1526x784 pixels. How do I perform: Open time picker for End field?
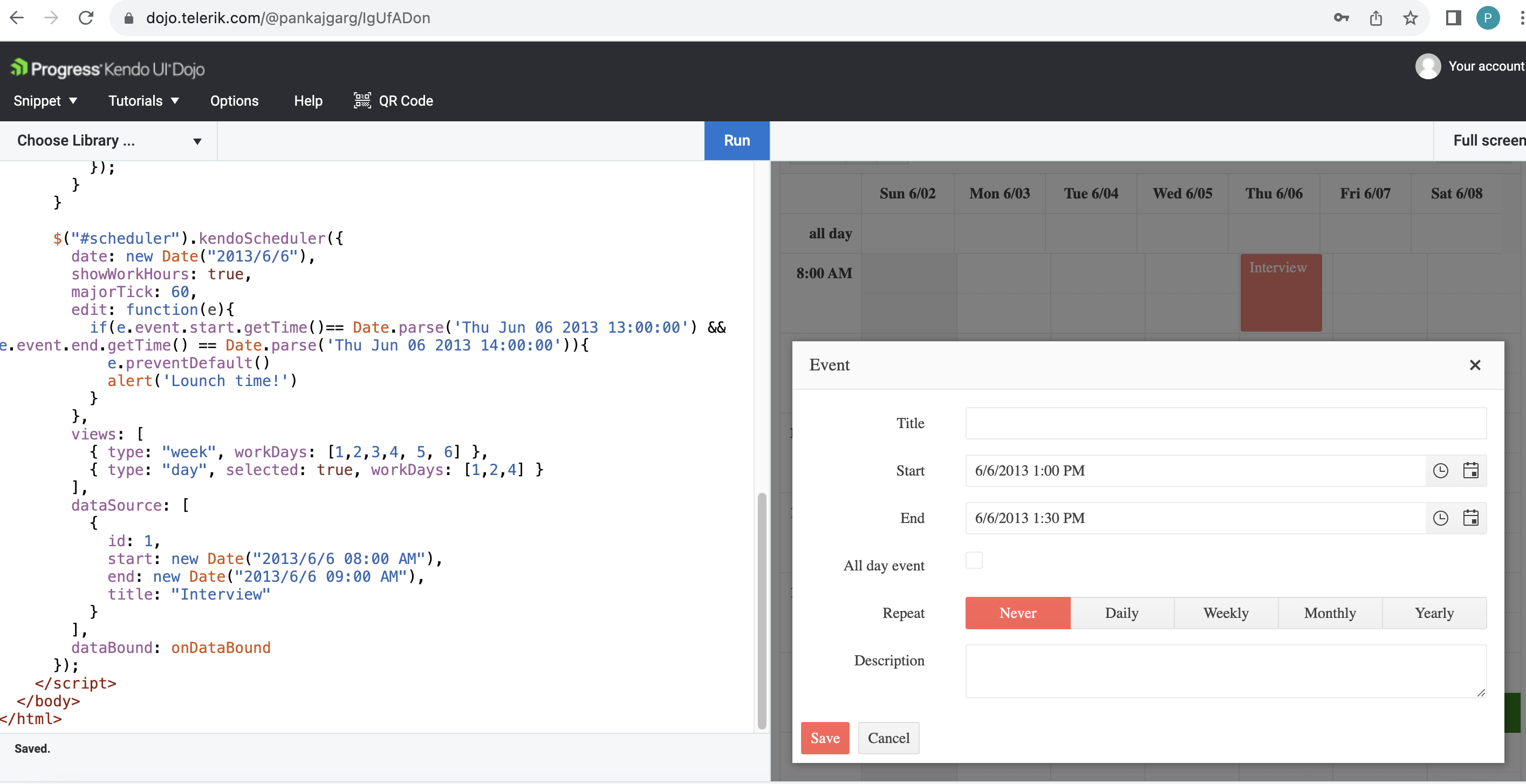pos(1440,518)
